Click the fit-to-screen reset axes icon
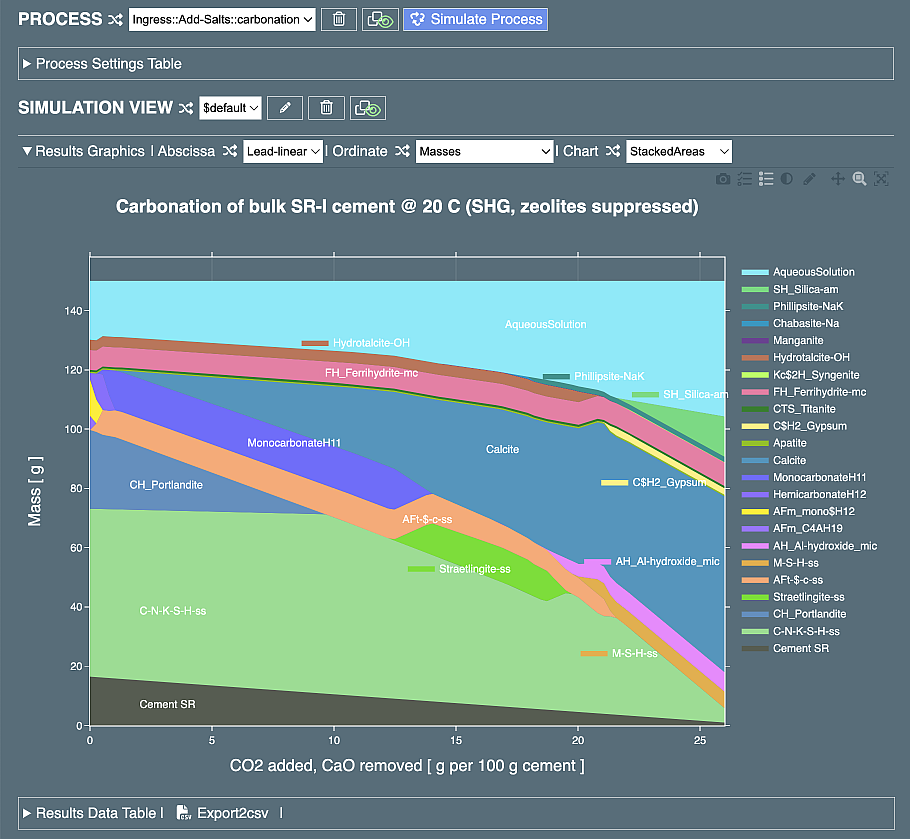 click(881, 179)
